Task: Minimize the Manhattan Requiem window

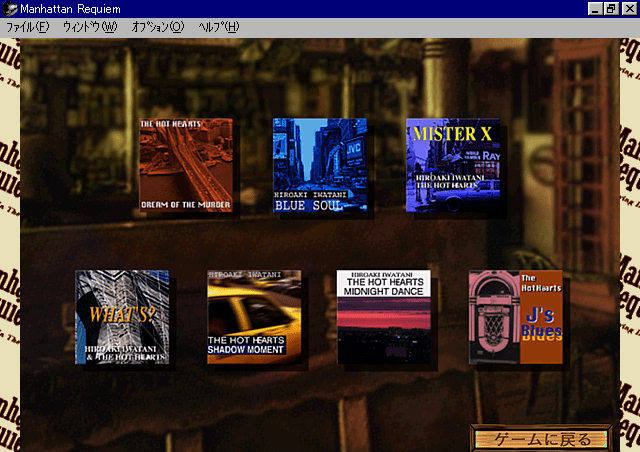Action: coord(596,8)
